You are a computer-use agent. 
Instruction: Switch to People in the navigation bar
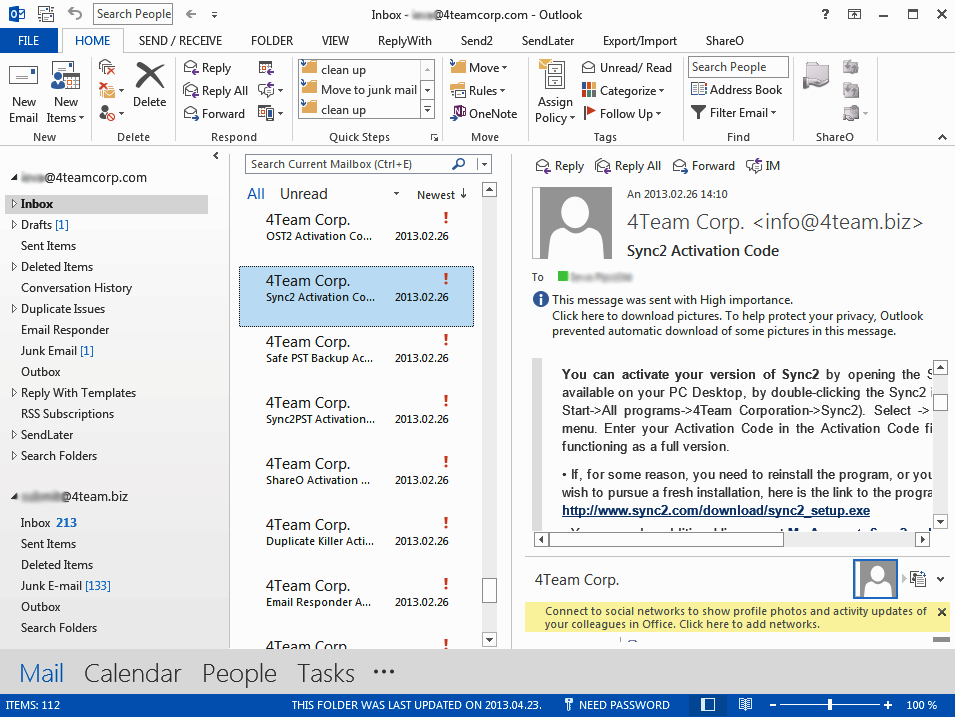click(x=239, y=673)
